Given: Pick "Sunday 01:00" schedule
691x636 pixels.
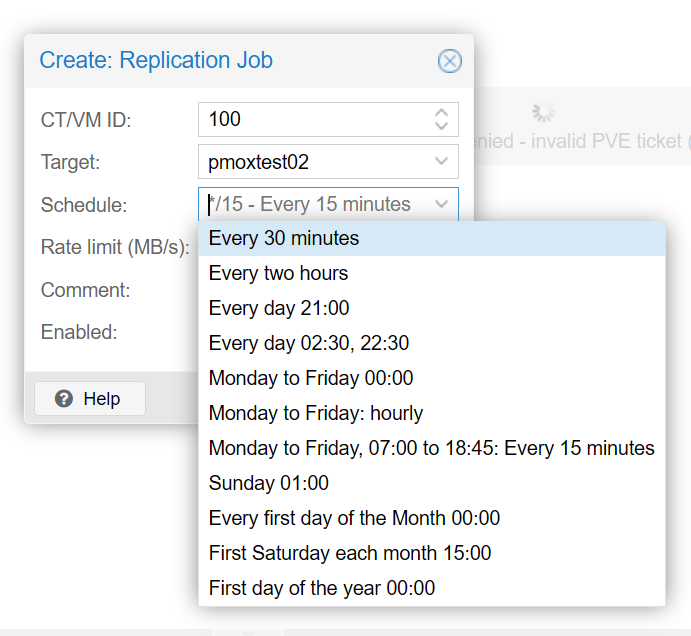Looking at the screenshot, I should 268,483.
